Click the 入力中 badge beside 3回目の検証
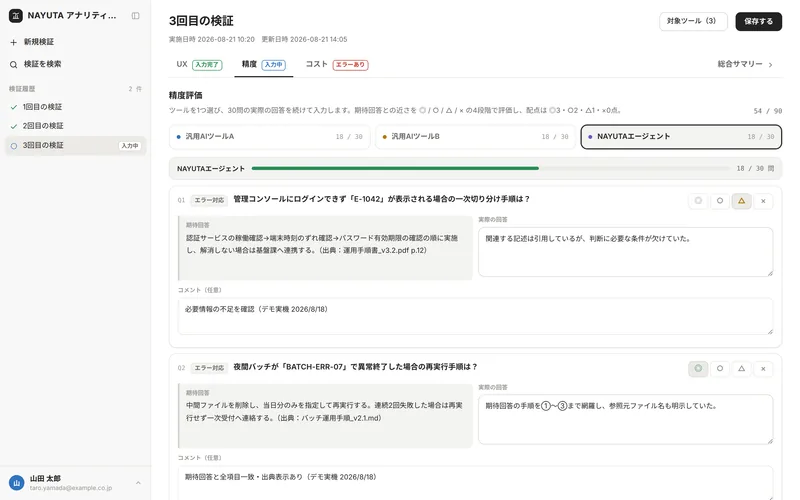Screen dimensions: 800x500 (130, 146)
